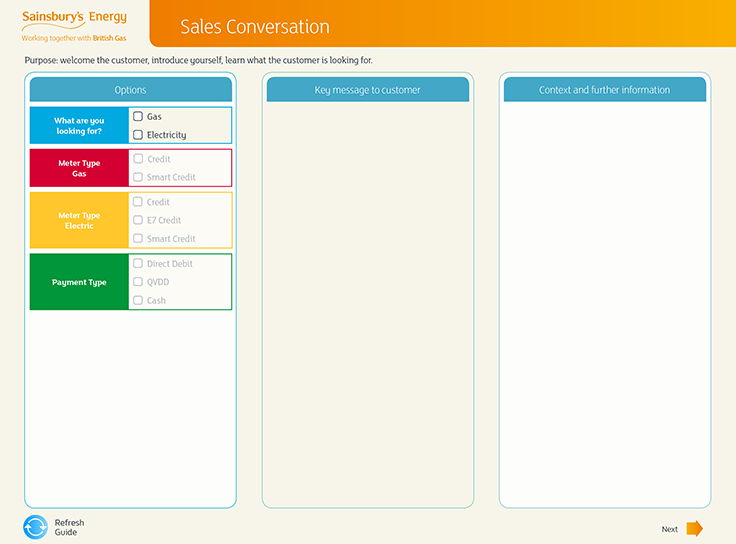
Task: Tick the Gas checkbox
Action: [x=138, y=116]
